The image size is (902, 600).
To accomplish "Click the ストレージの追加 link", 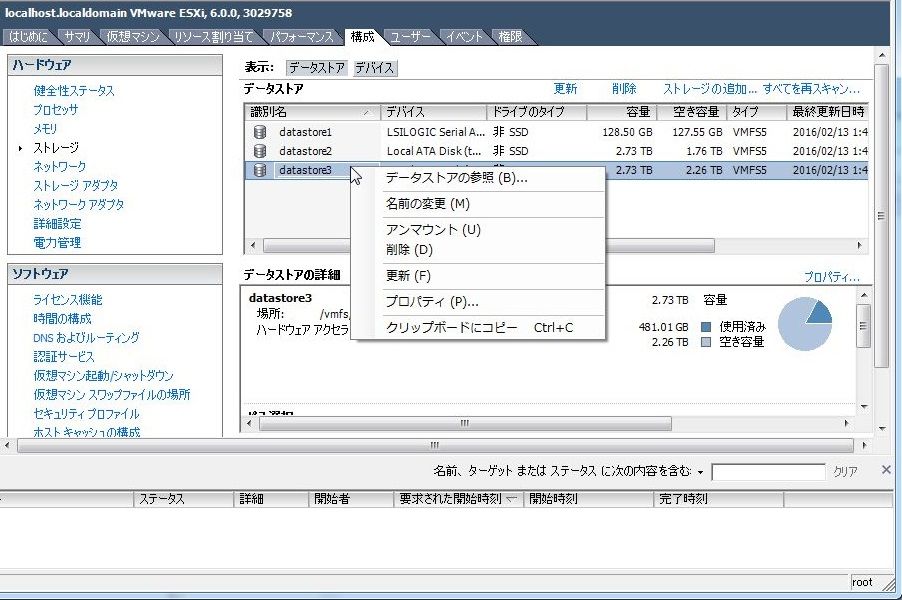I will coord(710,89).
